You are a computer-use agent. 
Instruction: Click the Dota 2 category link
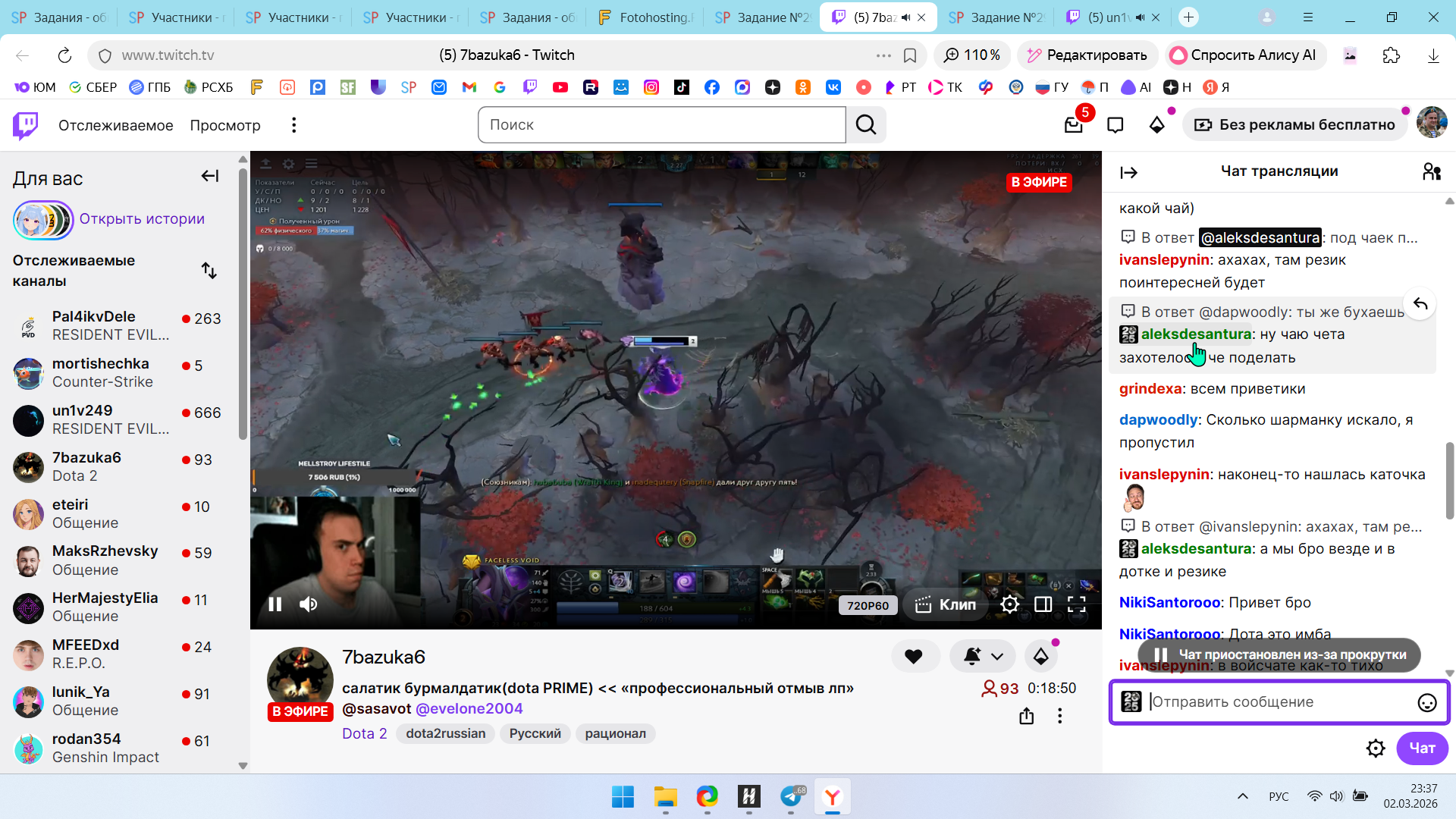364,733
